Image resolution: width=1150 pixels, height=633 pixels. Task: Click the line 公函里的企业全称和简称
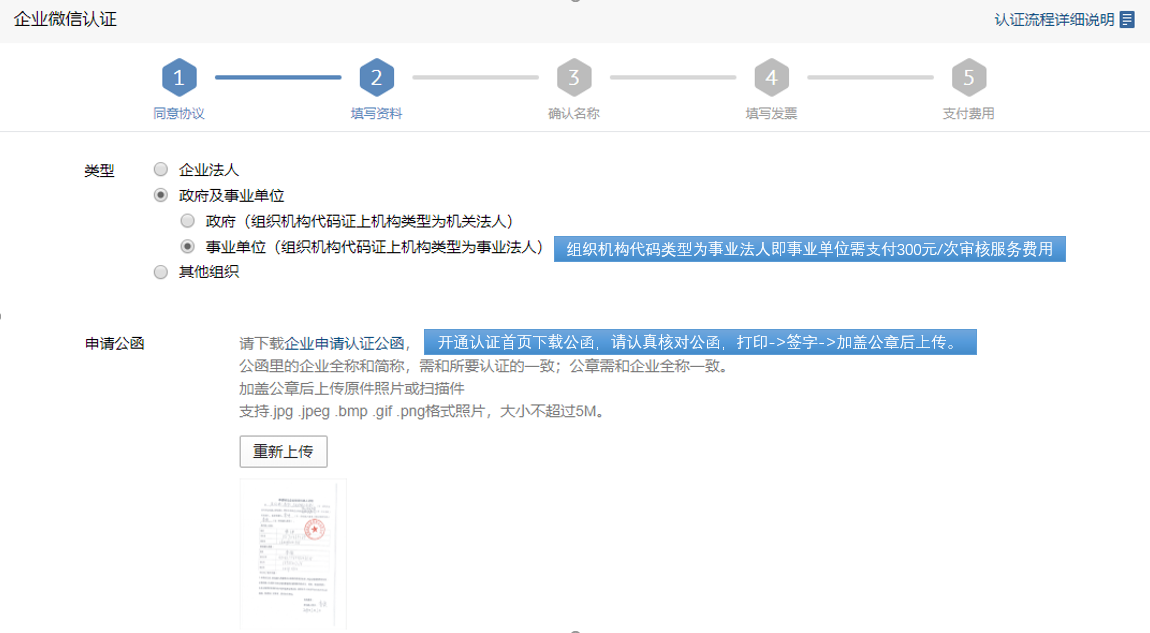pos(486,366)
